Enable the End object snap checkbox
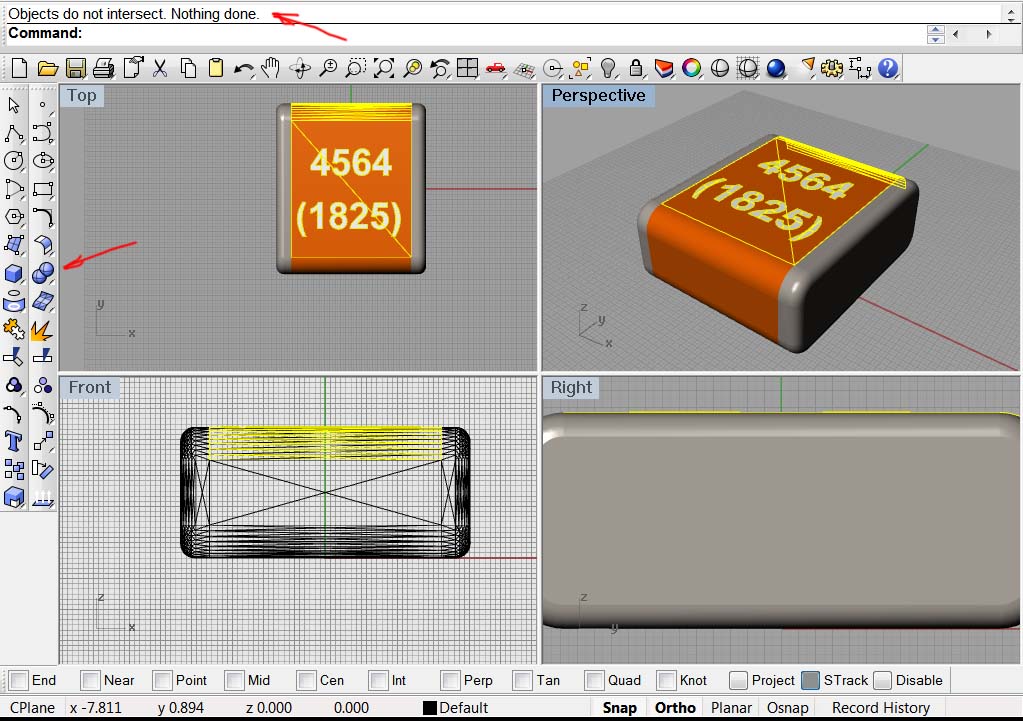This screenshot has height=721, width=1023. (19, 681)
